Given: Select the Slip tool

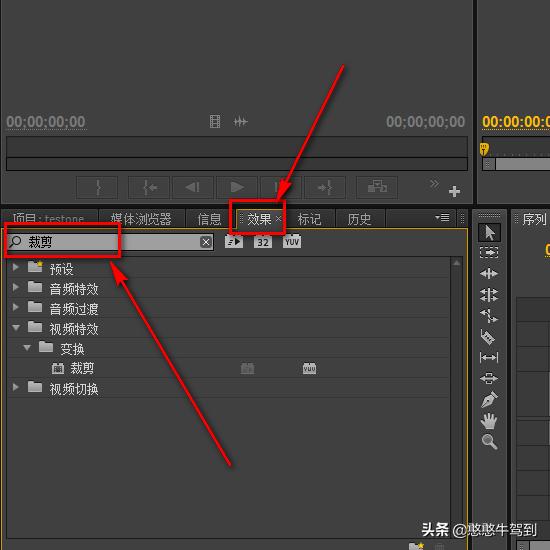Looking at the screenshot, I should click(489, 358).
